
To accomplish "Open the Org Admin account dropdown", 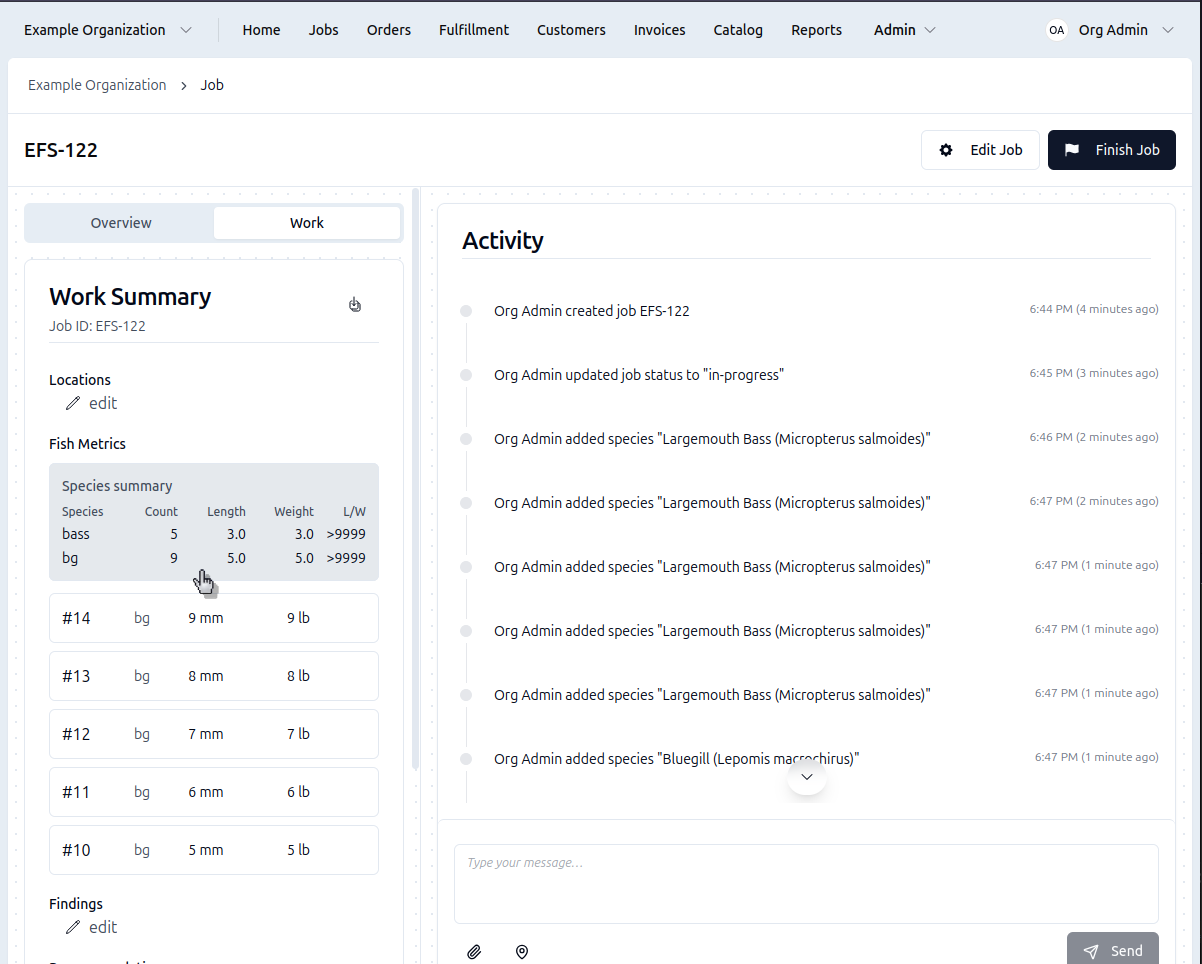I will click(x=1125, y=30).
